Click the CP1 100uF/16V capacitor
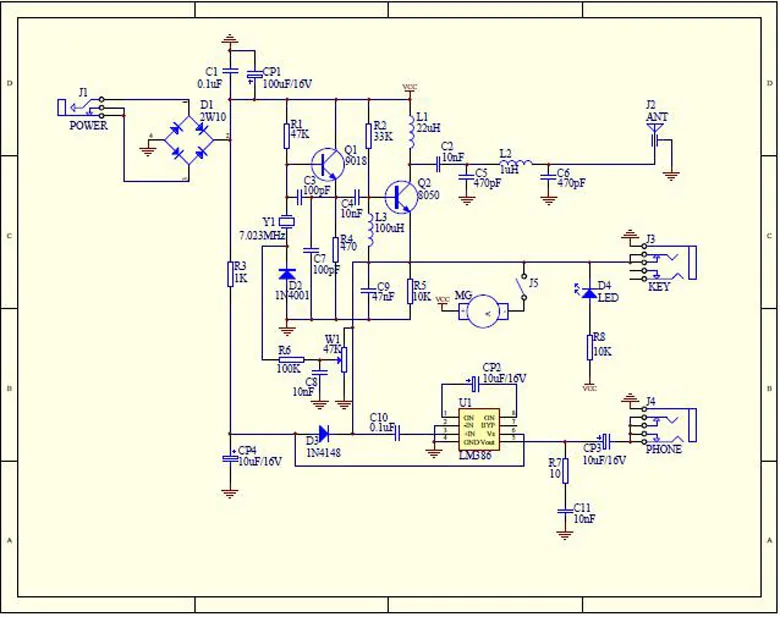 point(254,75)
